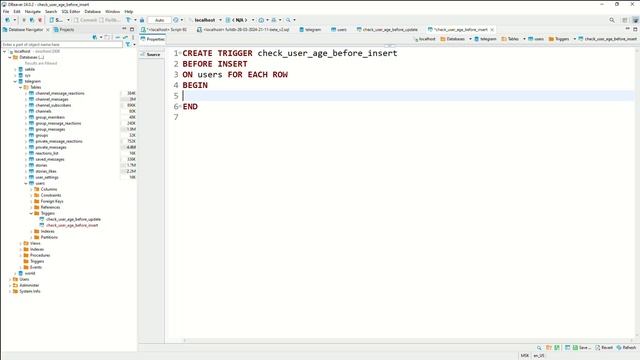
Task: Click the global search icon at top right
Action: tap(612, 20)
